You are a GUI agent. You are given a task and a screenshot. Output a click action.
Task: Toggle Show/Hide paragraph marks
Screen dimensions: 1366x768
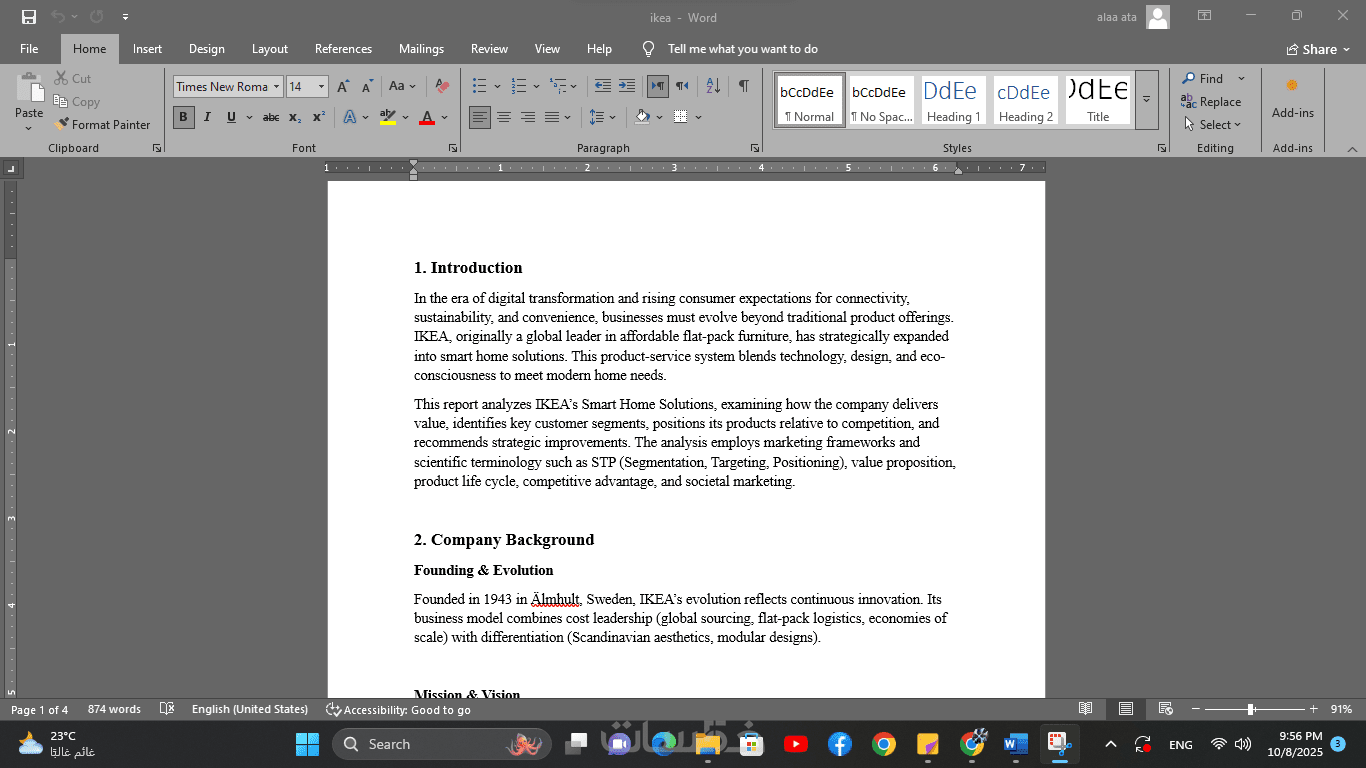(744, 87)
